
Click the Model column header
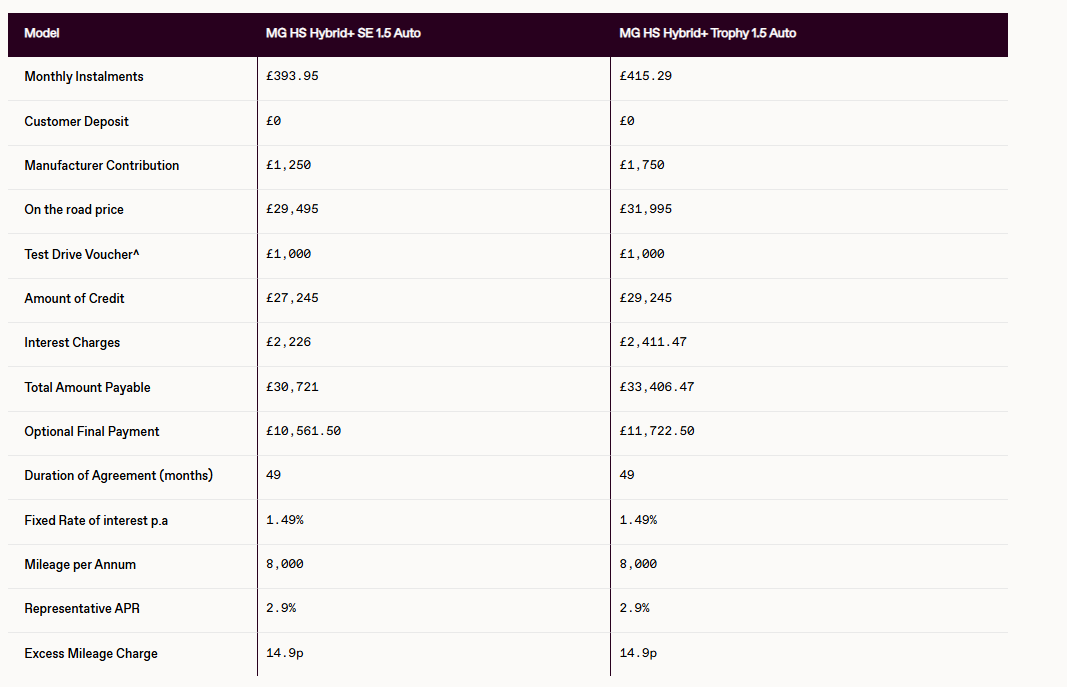(42, 33)
